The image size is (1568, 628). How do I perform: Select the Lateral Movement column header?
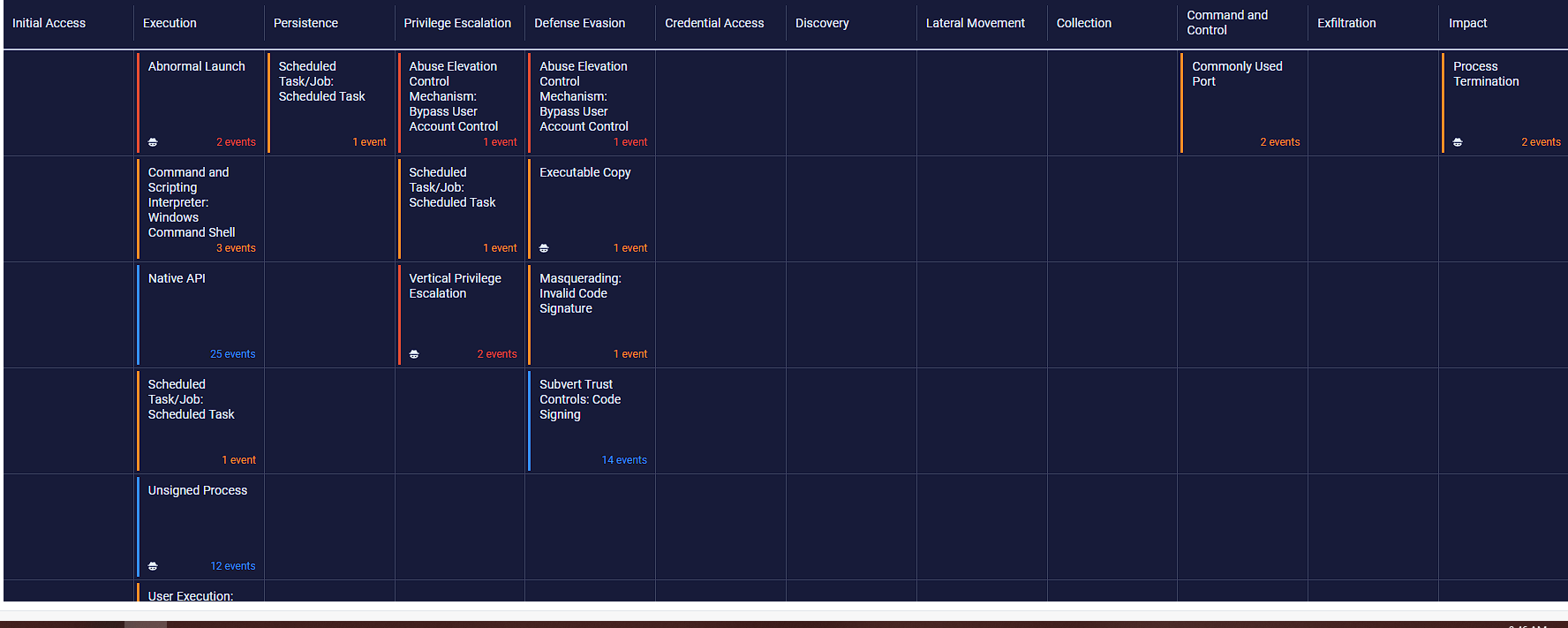tap(976, 23)
